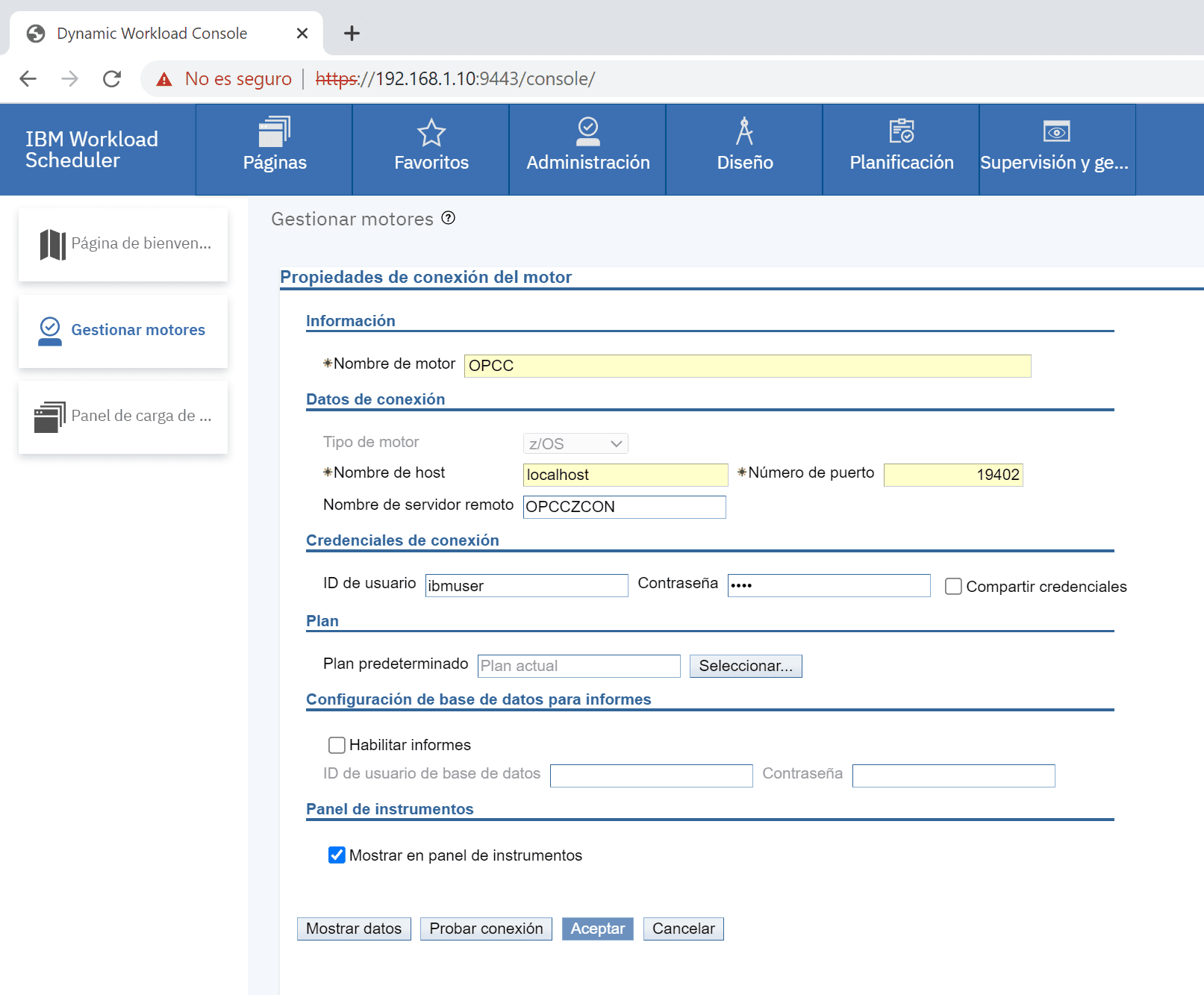Open the Supervisión y gestión menu
The height and width of the screenshot is (995, 1204).
tap(1058, 149)
